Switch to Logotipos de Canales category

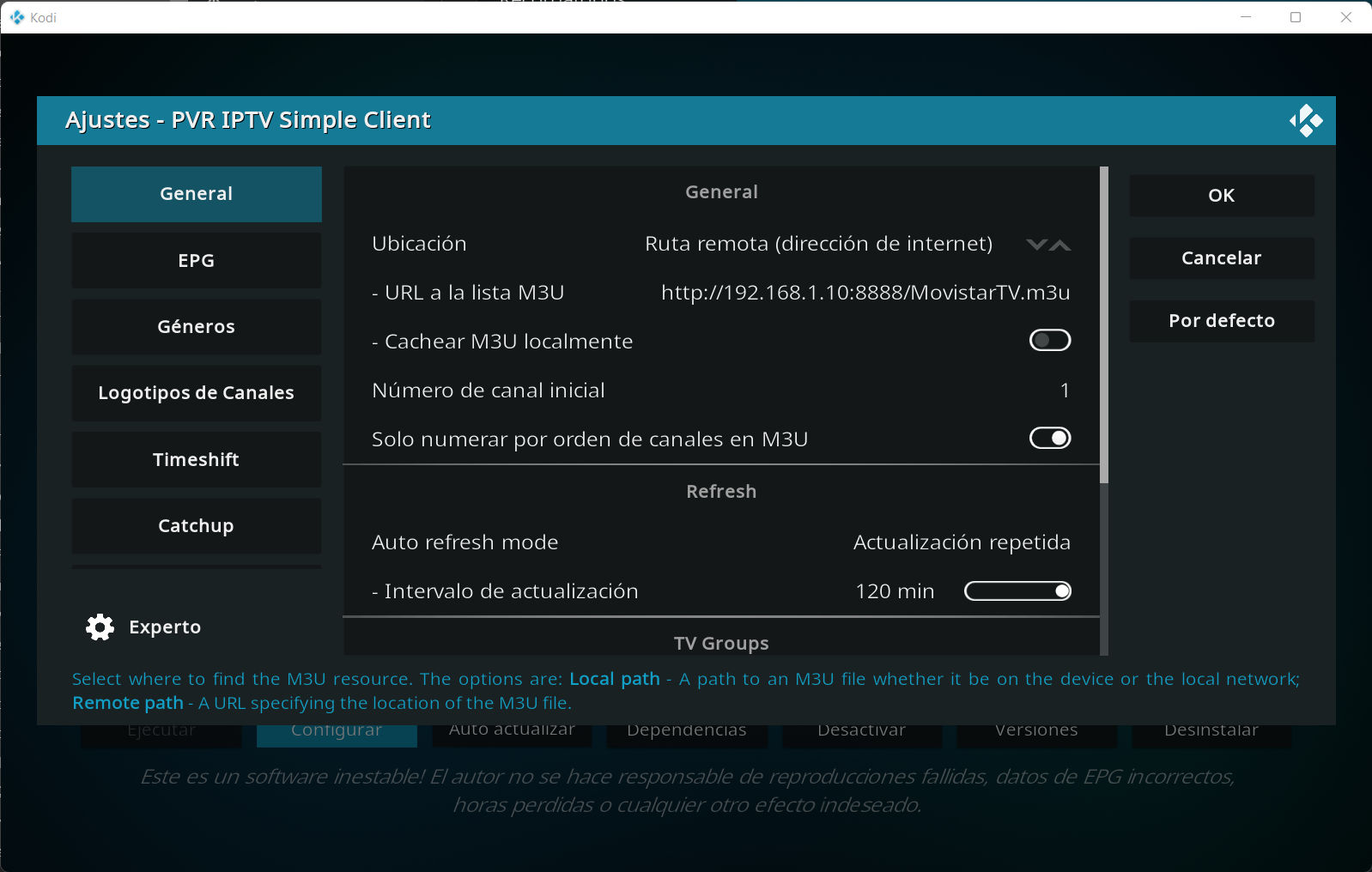(197, 393)
